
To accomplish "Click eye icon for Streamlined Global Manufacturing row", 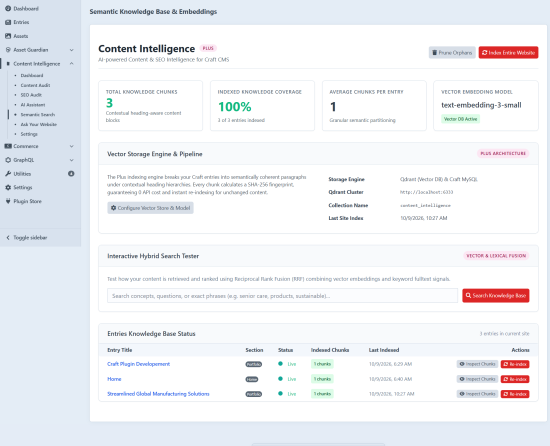I will pyautogui.click(x=462, y=394).
